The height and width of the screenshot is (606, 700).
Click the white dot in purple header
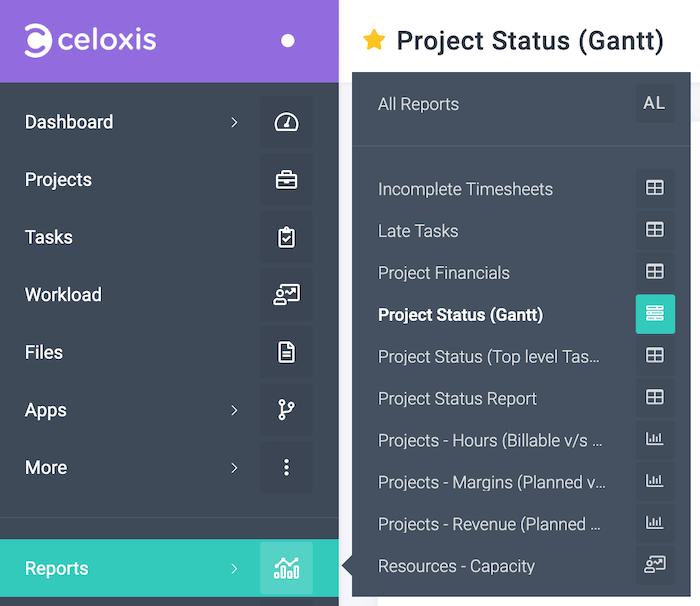[x=288, y=41]
